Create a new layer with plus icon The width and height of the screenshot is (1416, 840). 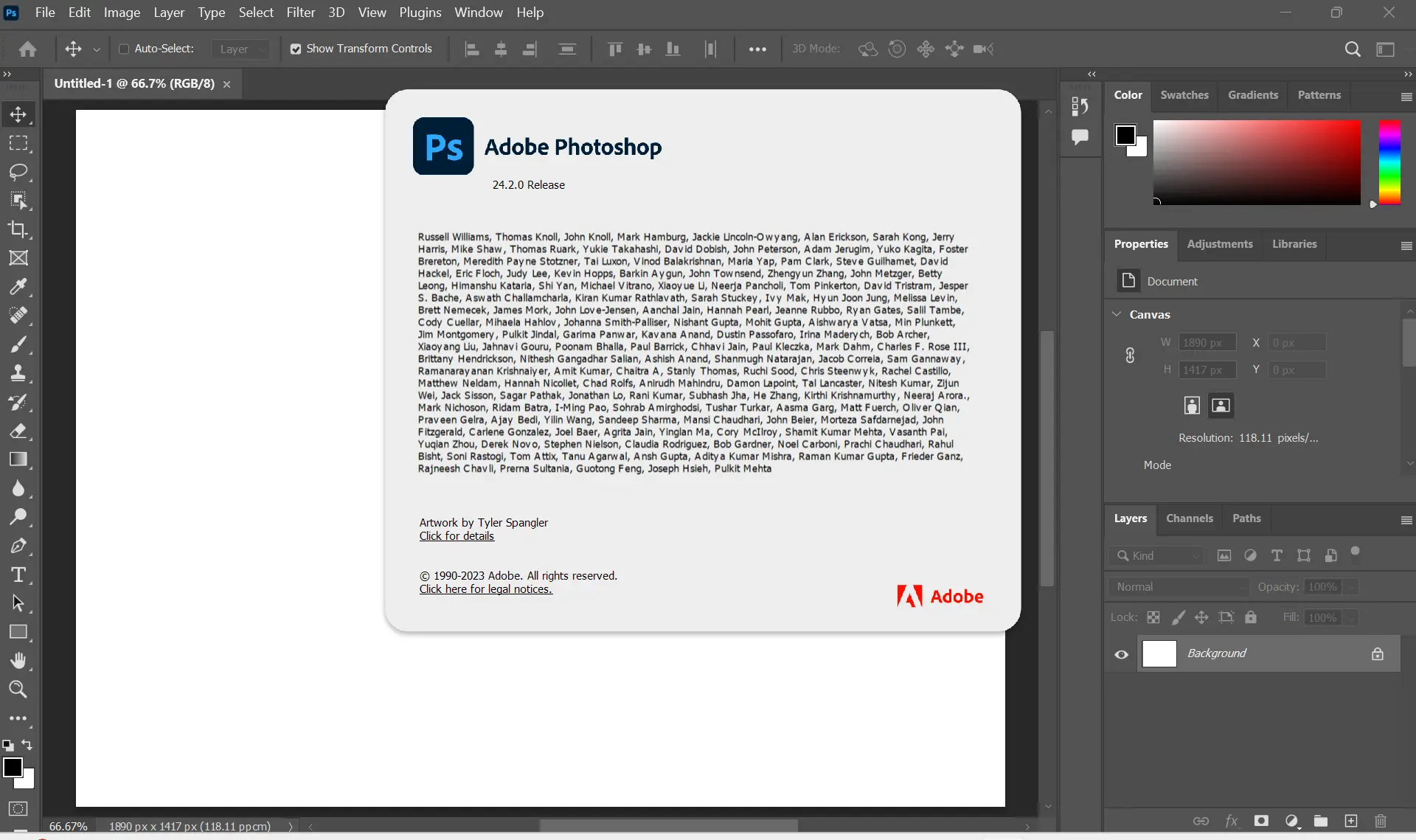pos(1350,821)
